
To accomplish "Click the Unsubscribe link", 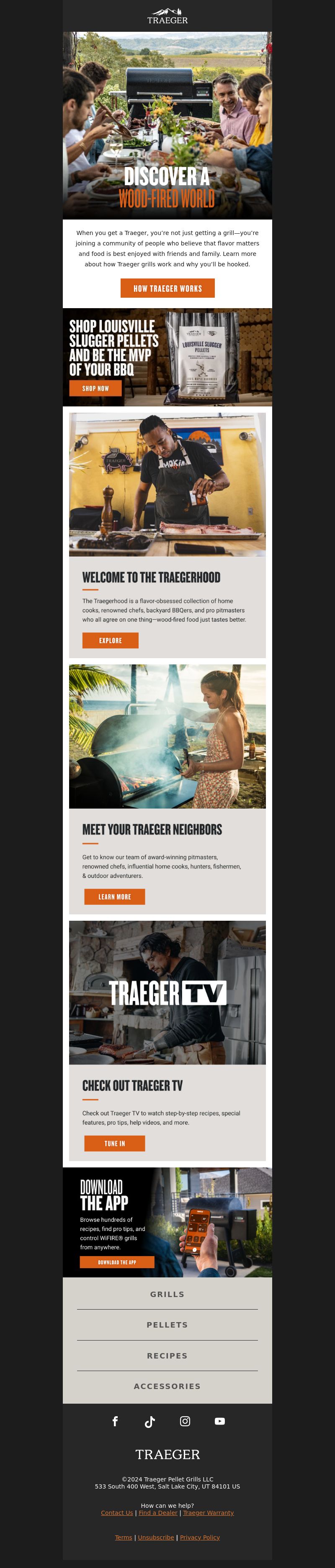I will click(x=156, y=1537).
